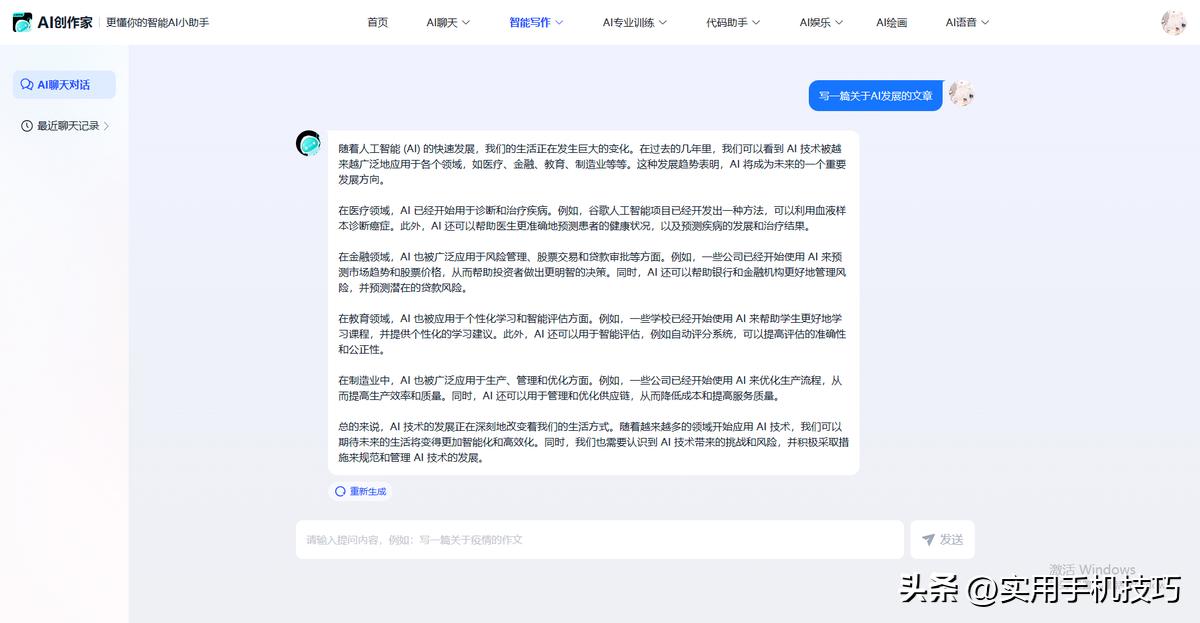Image resolution: width=1200 pixels, height=623 pixels.
Task: Click the AI assistant avatar in the chat reply
Action: pos(307,144)
